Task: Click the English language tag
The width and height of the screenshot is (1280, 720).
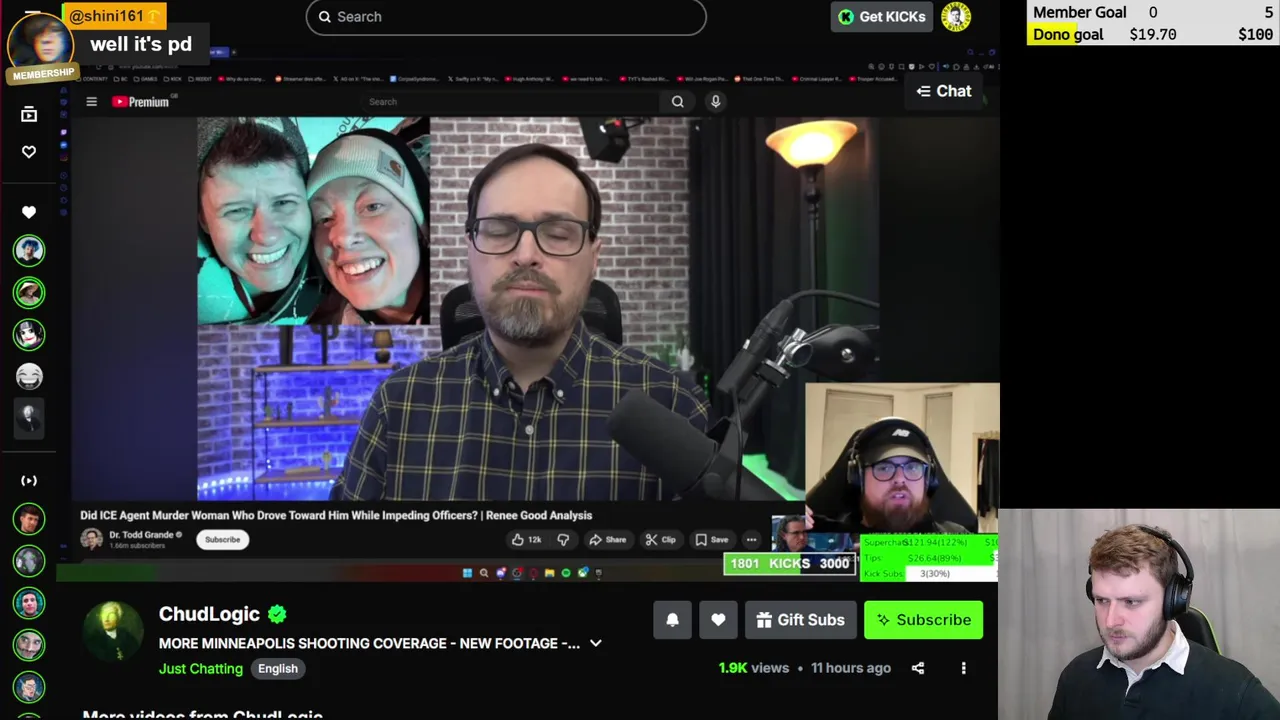Action: [278, 668]
